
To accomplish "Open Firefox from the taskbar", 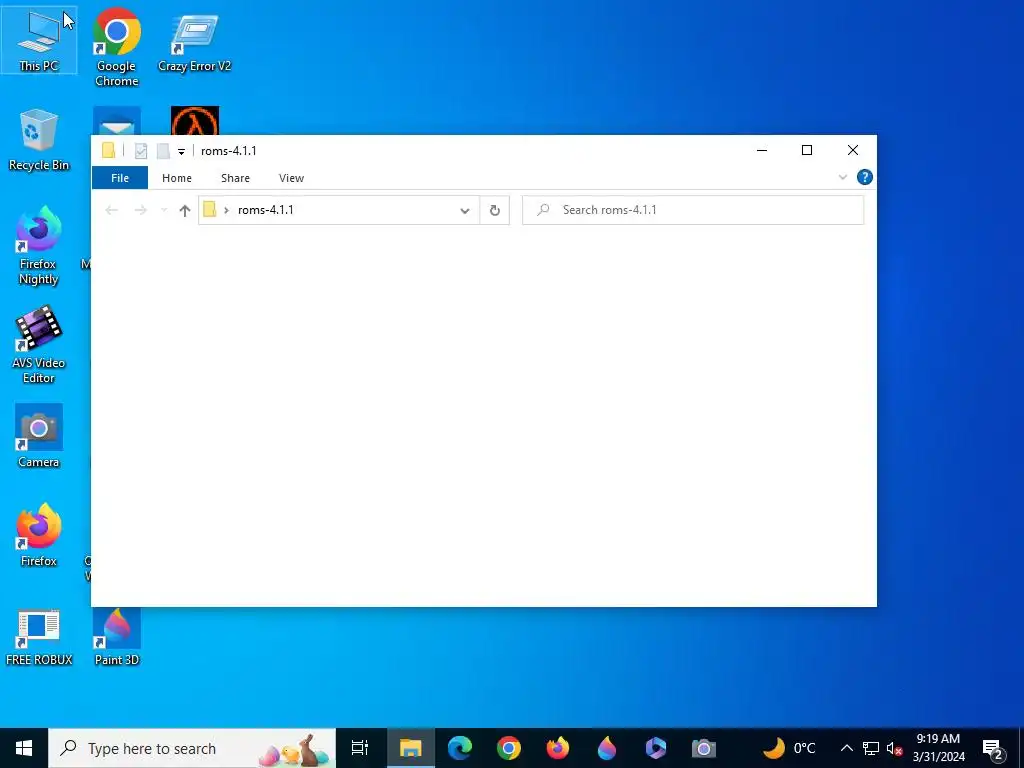I will click(x=558, y=748).
